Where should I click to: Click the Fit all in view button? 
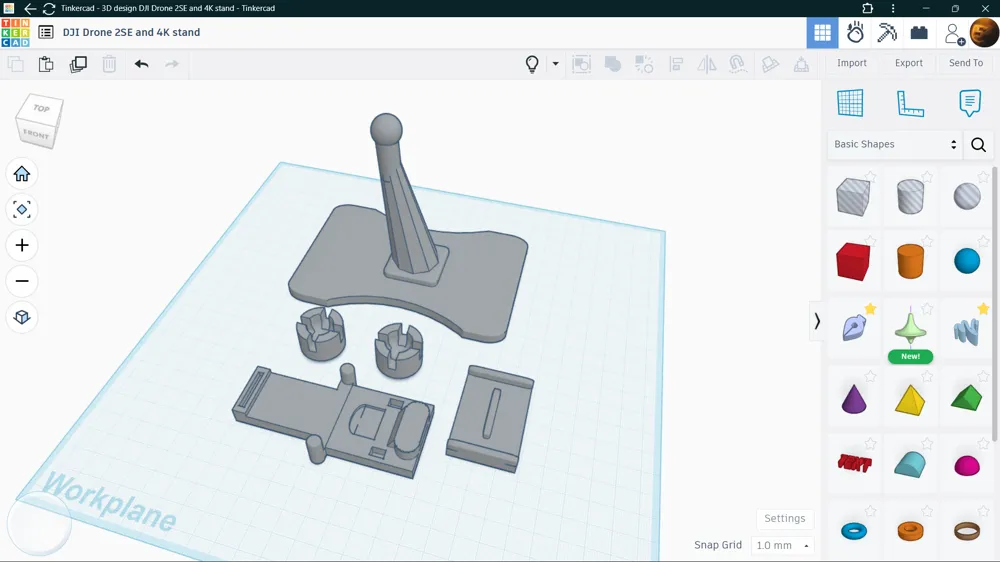pyautogui.click(x=22, y=209)
